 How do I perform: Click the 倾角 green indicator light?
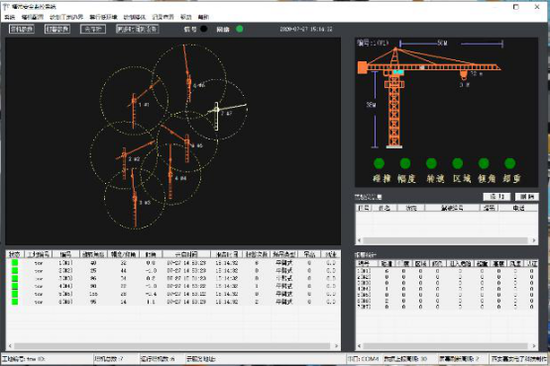(484, 163)
